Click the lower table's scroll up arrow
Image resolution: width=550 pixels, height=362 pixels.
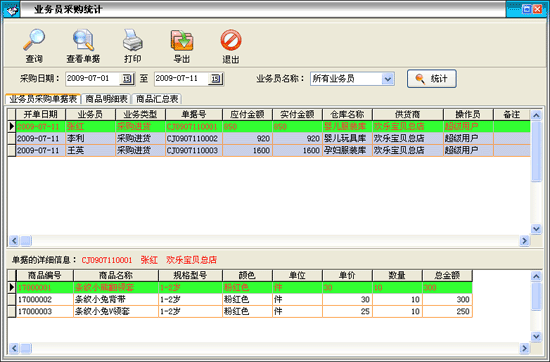click(536, 276)
